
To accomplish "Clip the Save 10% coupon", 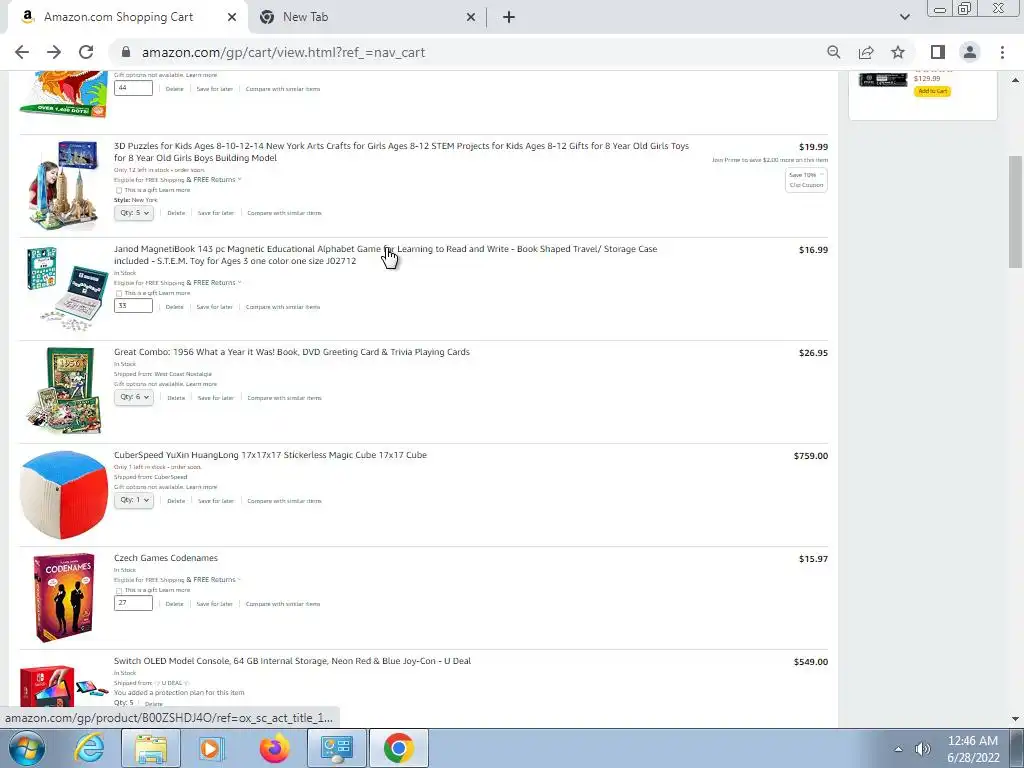I will pos(807,180).
